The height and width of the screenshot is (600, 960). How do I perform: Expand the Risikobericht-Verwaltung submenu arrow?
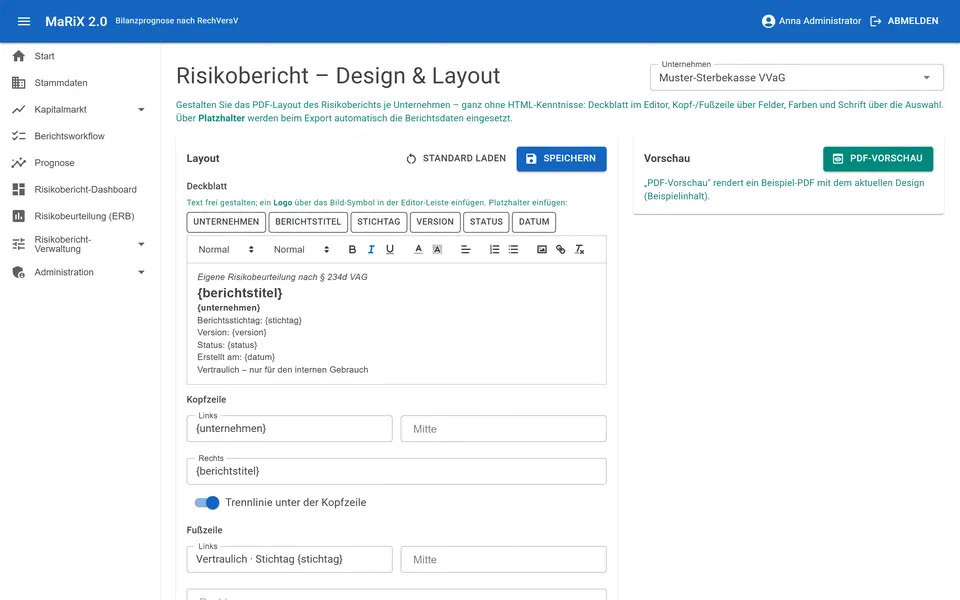click(141, 244)
